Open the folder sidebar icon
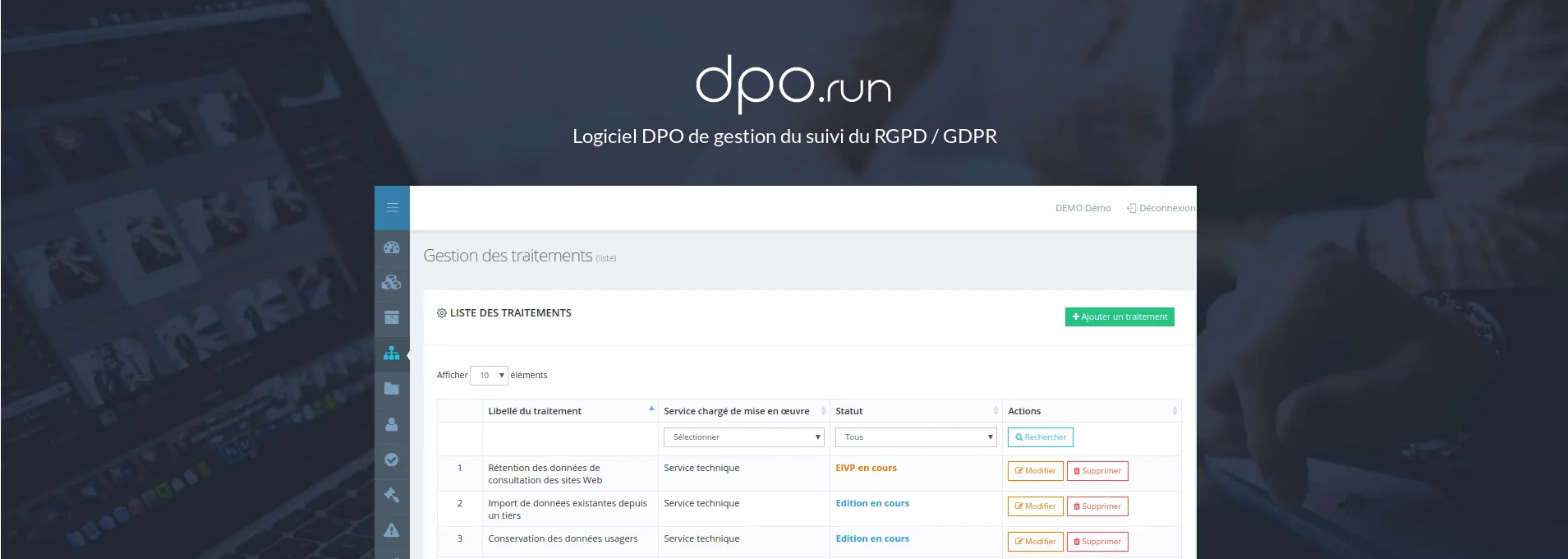1568x559 pixels. 392,388
